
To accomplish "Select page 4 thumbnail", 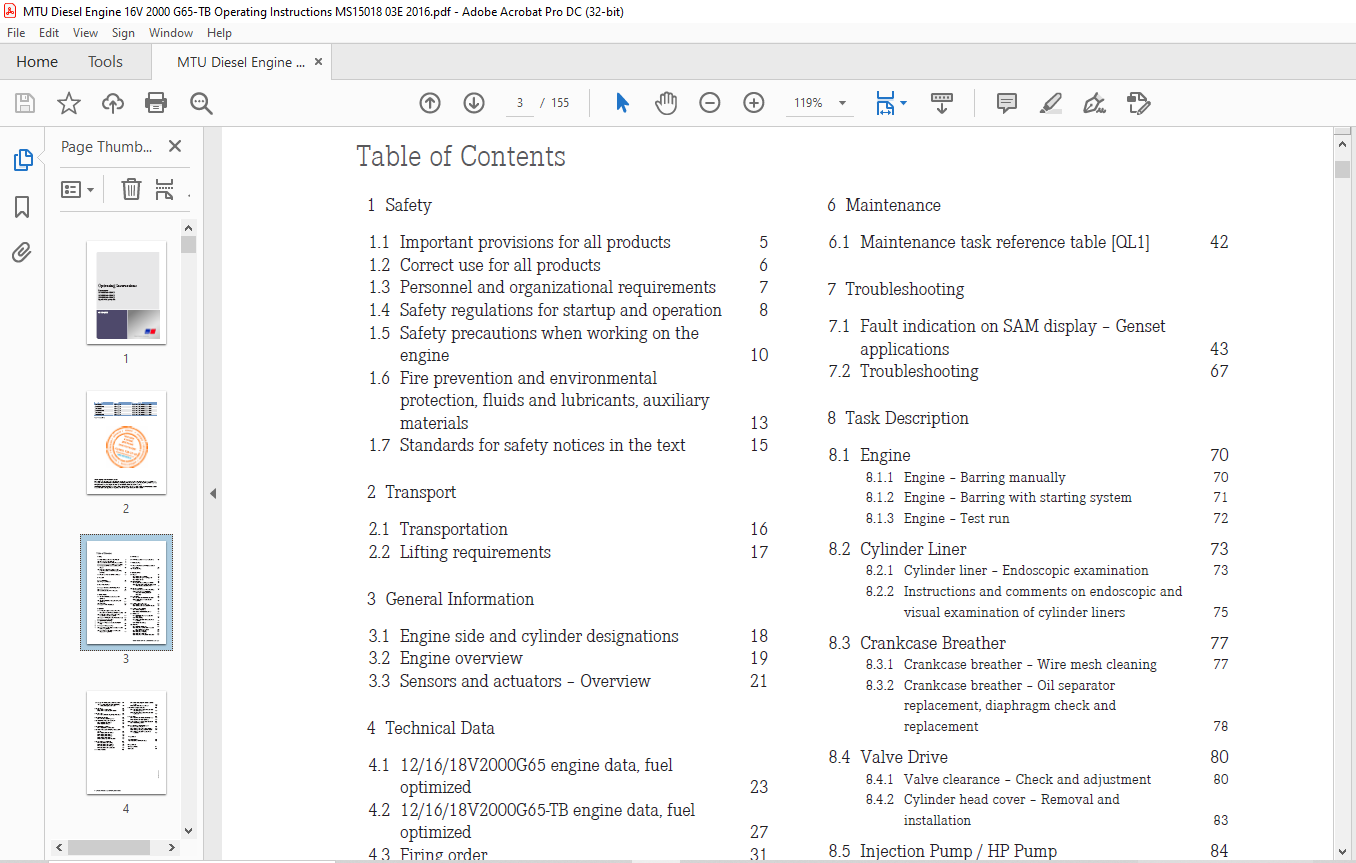I will click(126, 742).
